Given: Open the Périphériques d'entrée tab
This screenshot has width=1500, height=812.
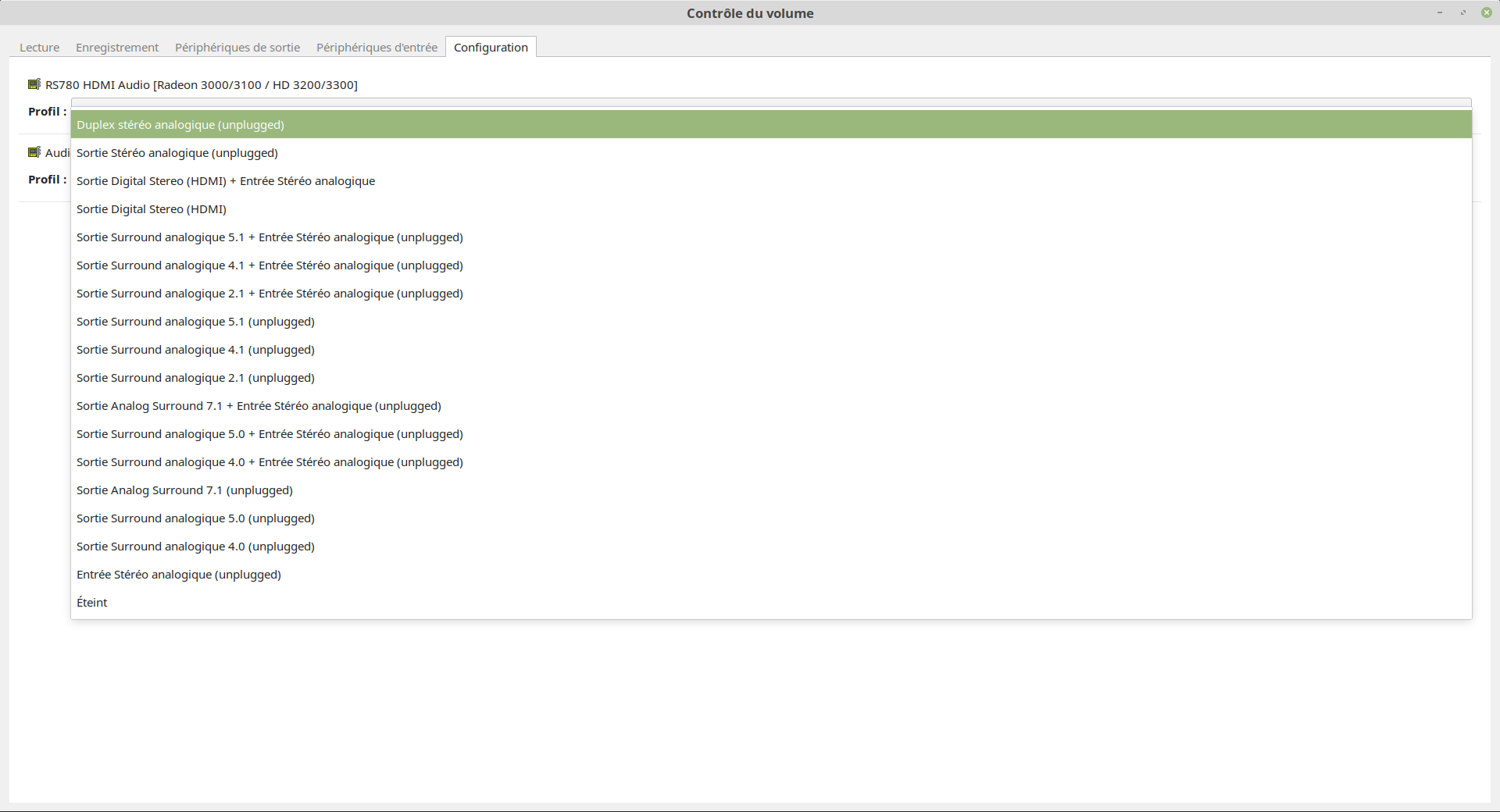Looking at the screenshot, I should coord(377,48).
